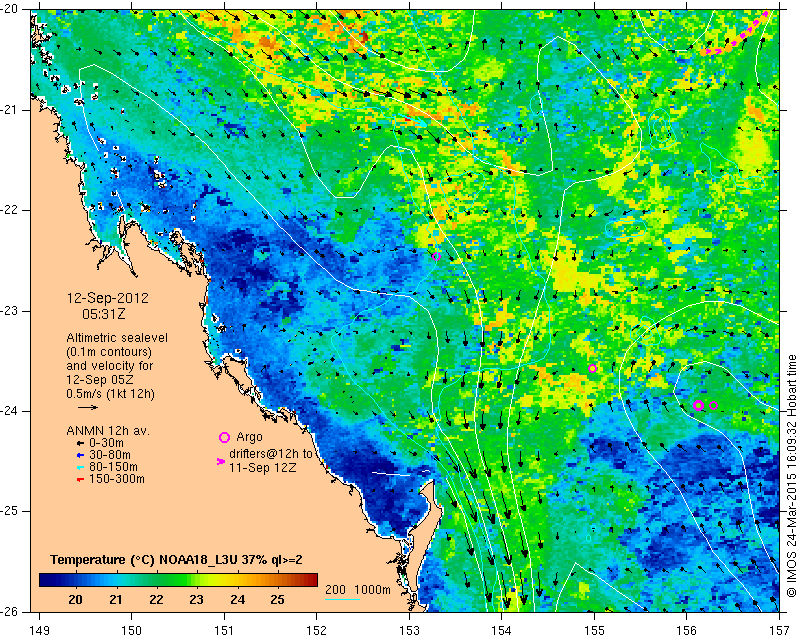Select the Argo float marker near 155E, 23.6S
This screenshot has width=800, height=640.
[592, 368]
